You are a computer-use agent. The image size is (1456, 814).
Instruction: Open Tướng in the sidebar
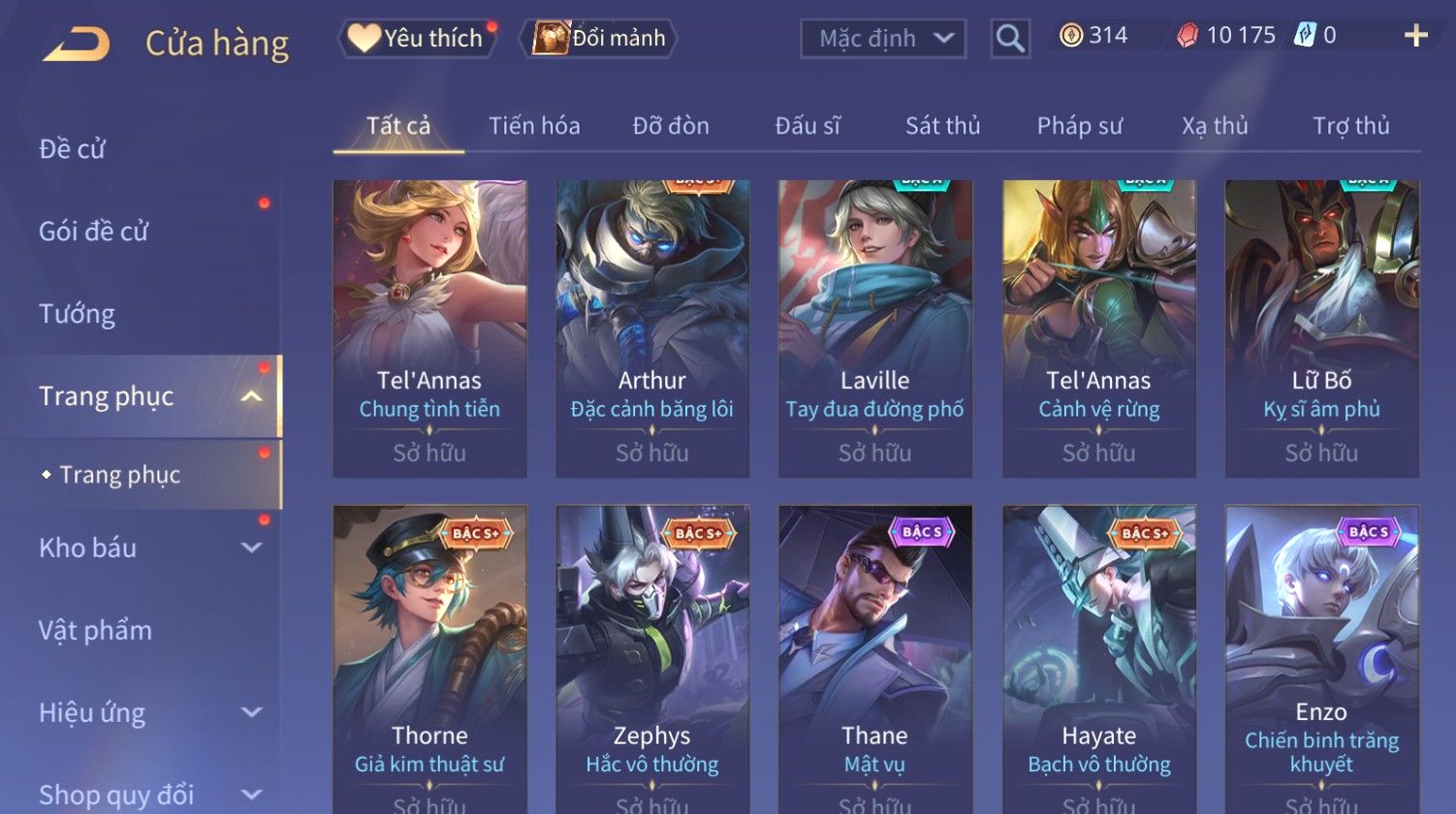[77, 314]
